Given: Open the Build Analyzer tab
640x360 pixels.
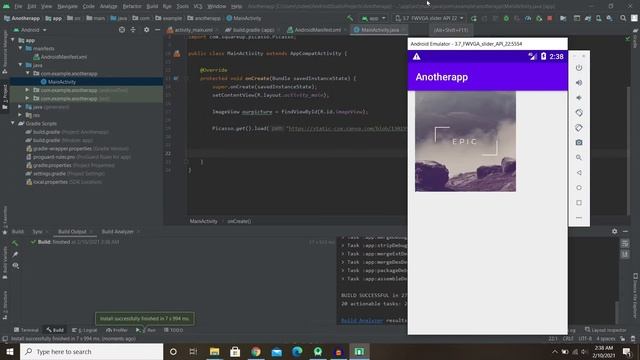Looking at the screenshot, I should click(118, 231).
